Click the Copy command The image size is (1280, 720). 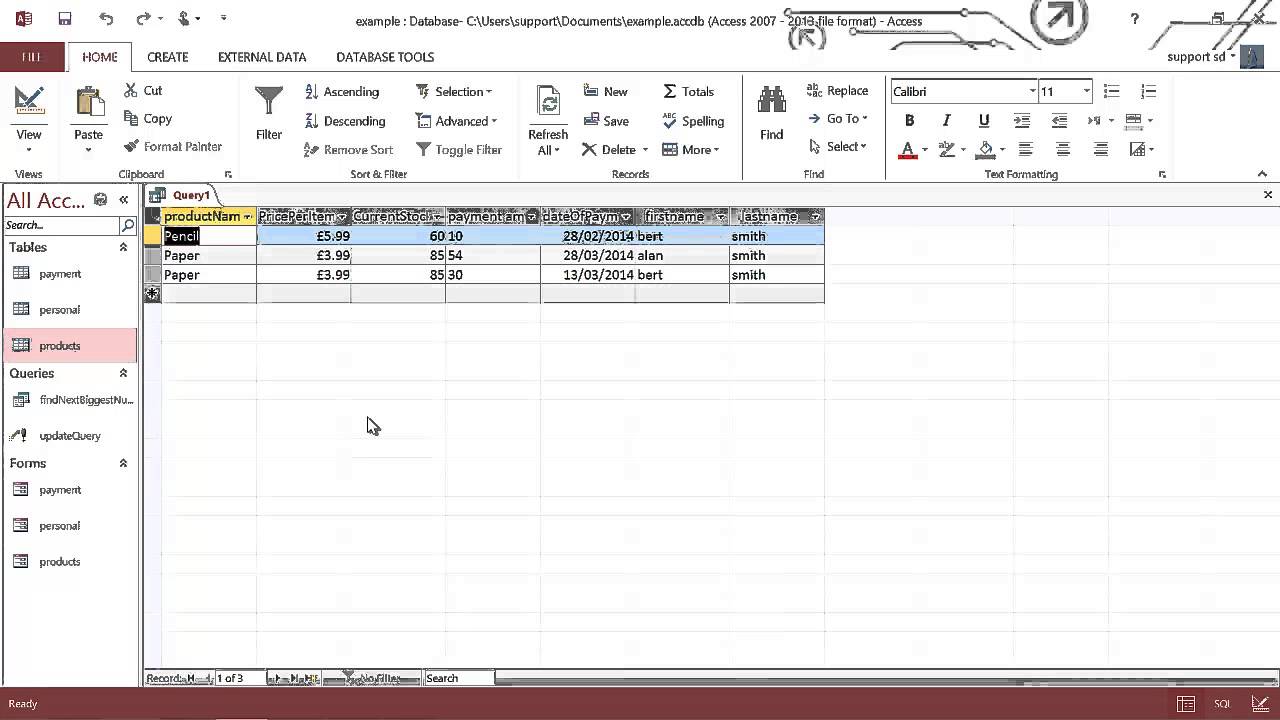(x=148, y=118)
